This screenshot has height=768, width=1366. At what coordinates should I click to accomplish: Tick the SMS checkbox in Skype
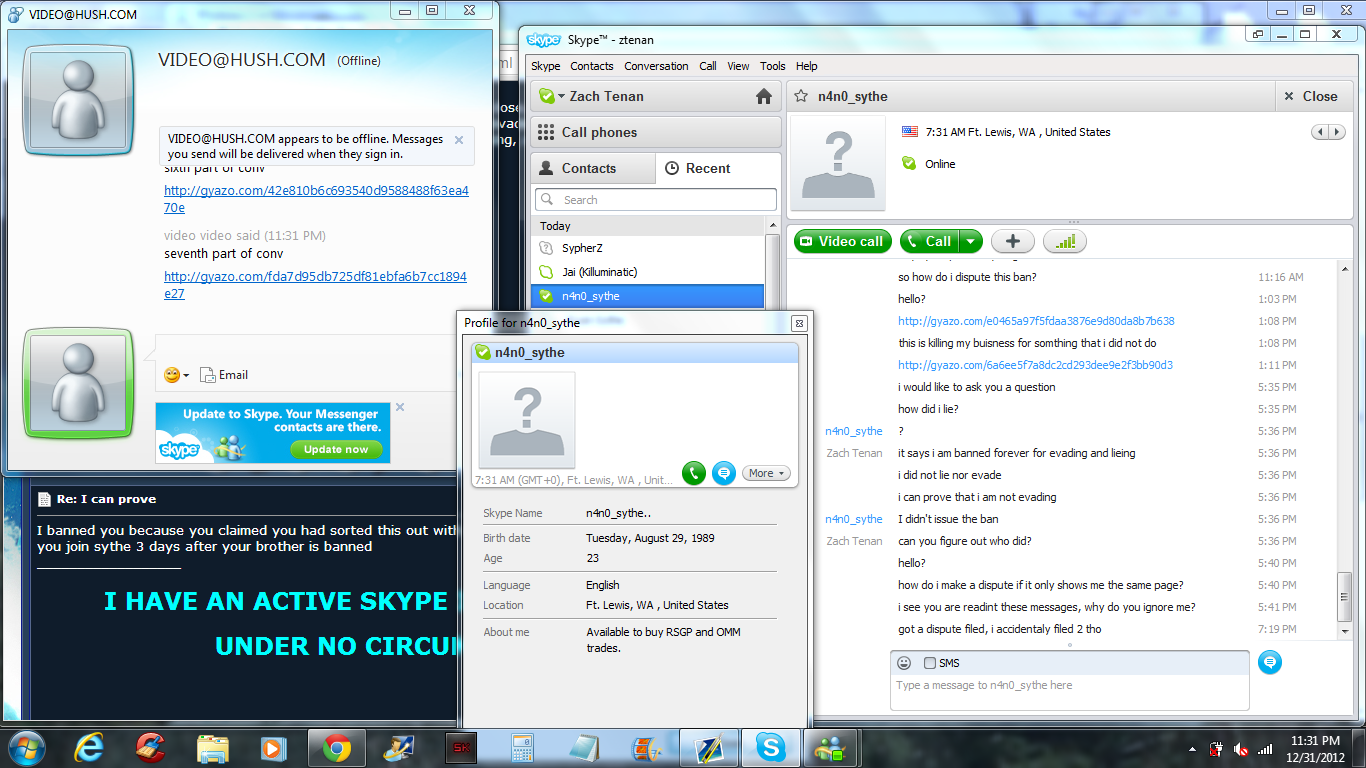pos(930,663)
